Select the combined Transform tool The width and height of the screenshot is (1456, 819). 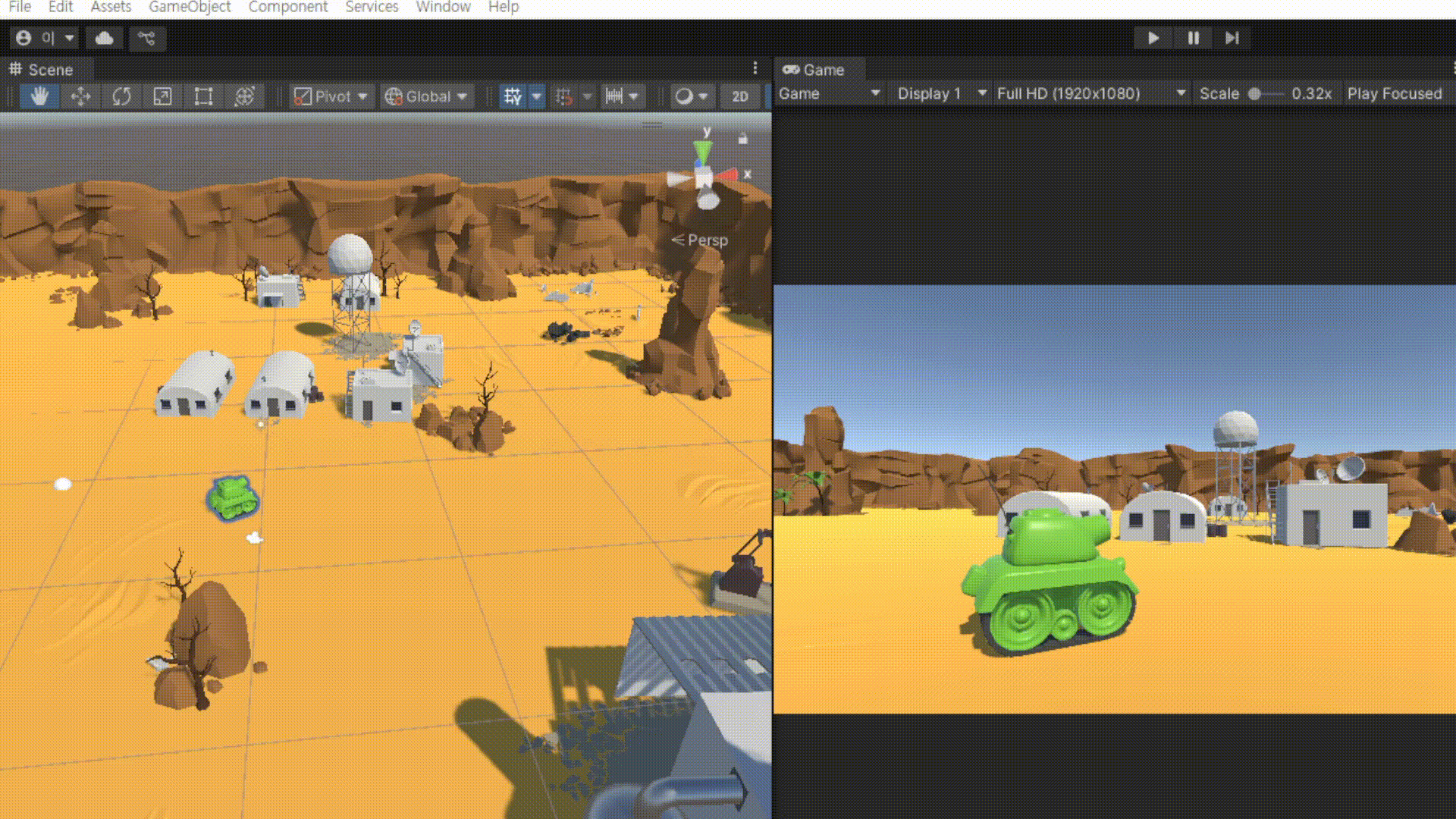244,96
